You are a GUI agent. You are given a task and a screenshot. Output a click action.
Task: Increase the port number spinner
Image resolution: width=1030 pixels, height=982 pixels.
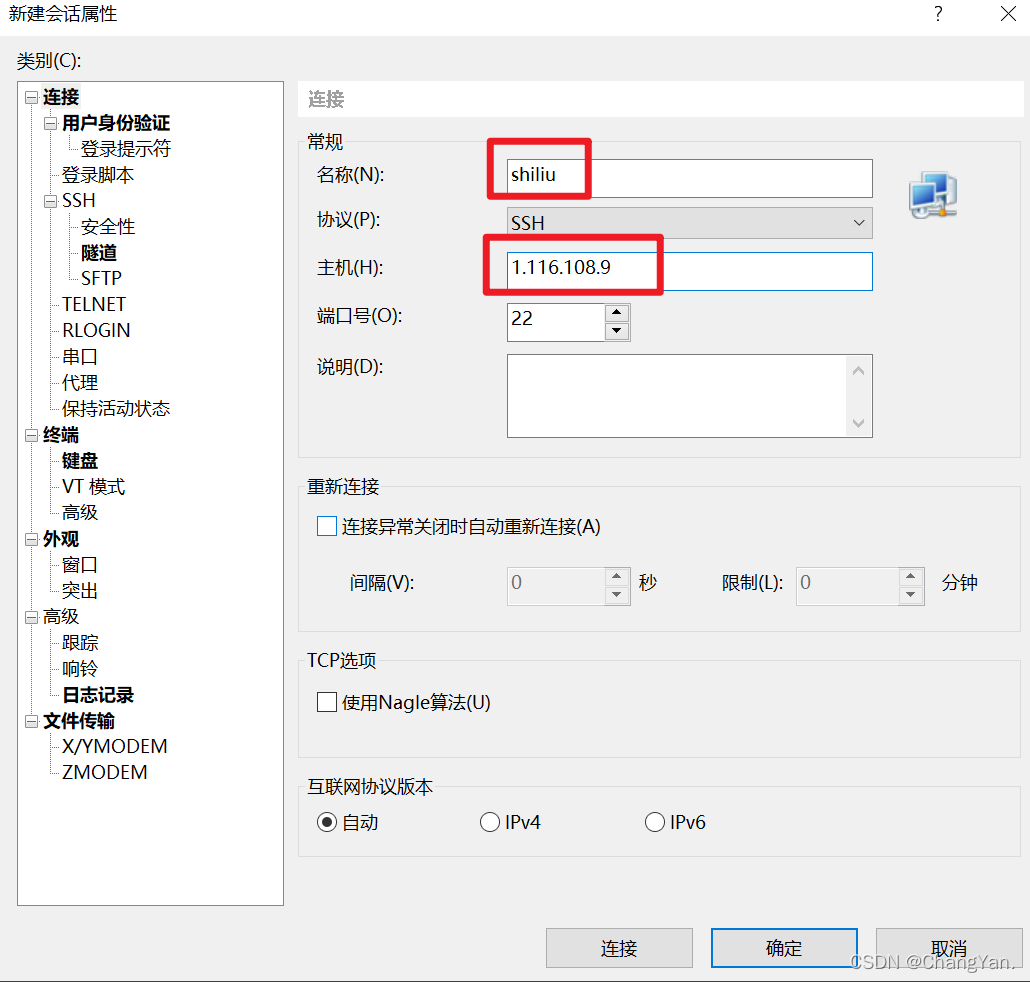click(x=617, y=312)
